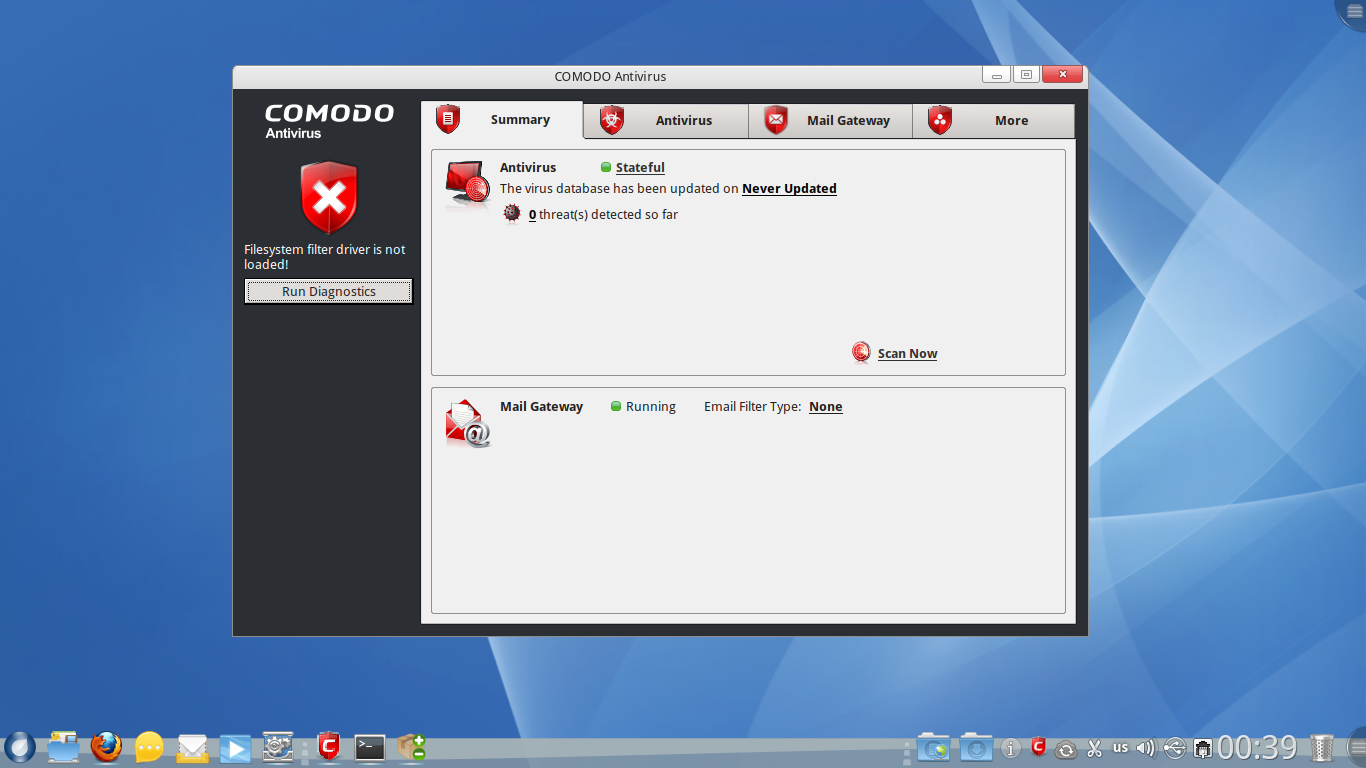Switch to the Antivirus tab
Viewport: 1366px width, 768px height.
[666, 121]
